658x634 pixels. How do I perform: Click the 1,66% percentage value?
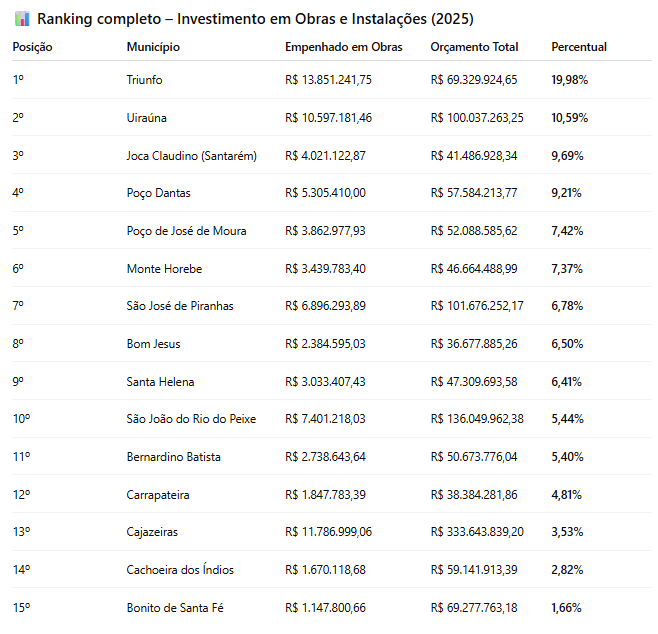click(x=566, y=608)
